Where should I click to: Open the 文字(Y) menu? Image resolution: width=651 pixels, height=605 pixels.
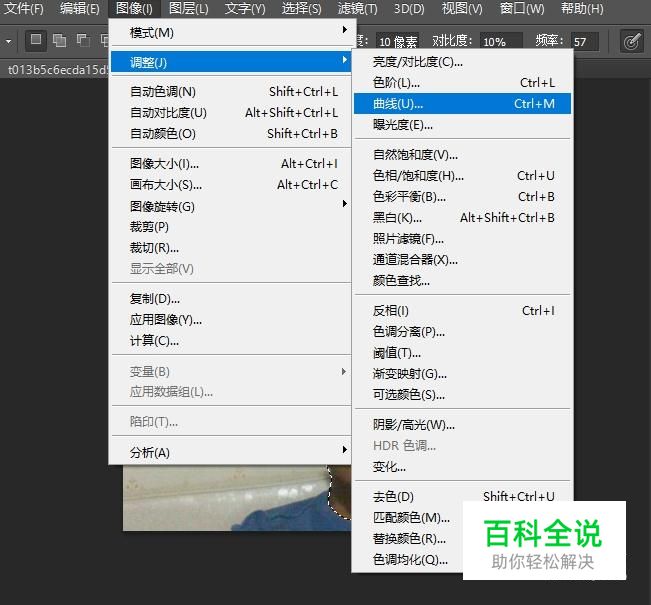click(x=245, y=8)
